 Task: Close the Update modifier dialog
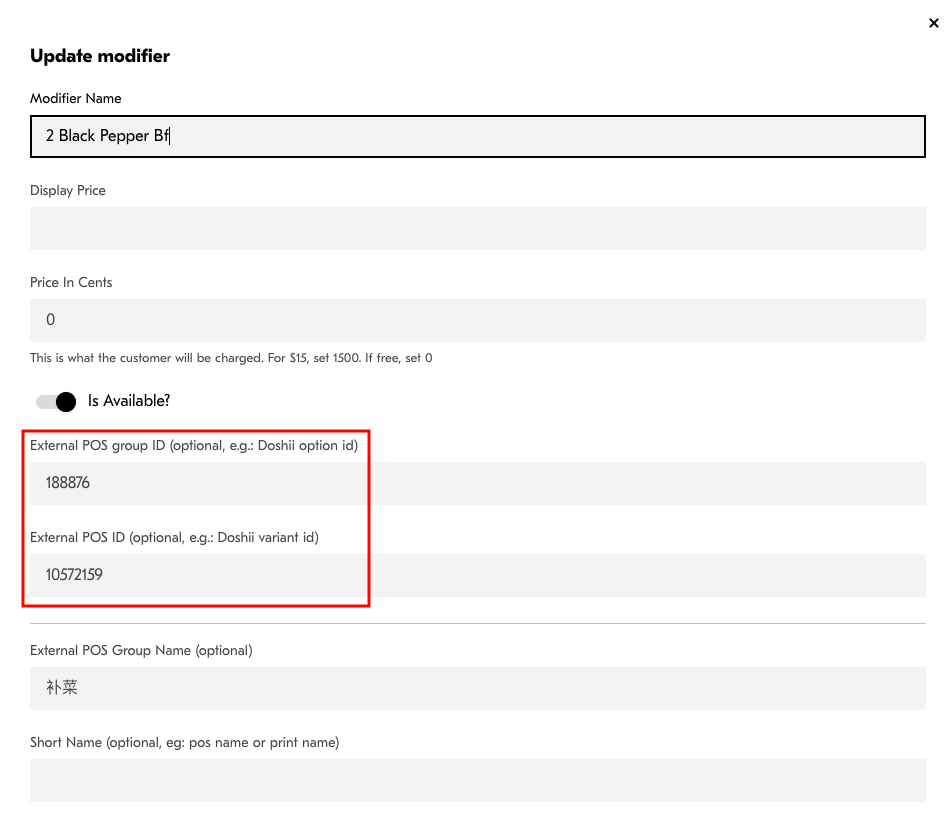[x=933, y=22]
